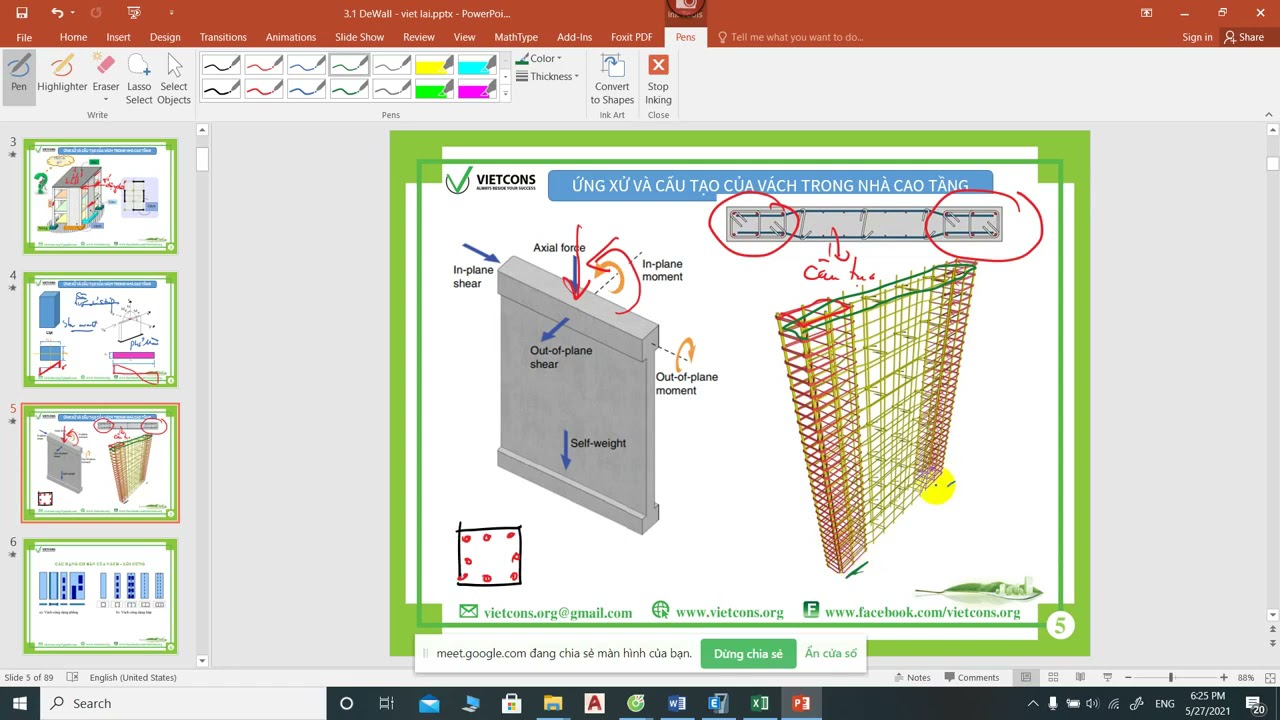The height and width of the screenshot is (720, 1280).
Task: Adjust the zoom slider handle
Action: [1170, 677]
